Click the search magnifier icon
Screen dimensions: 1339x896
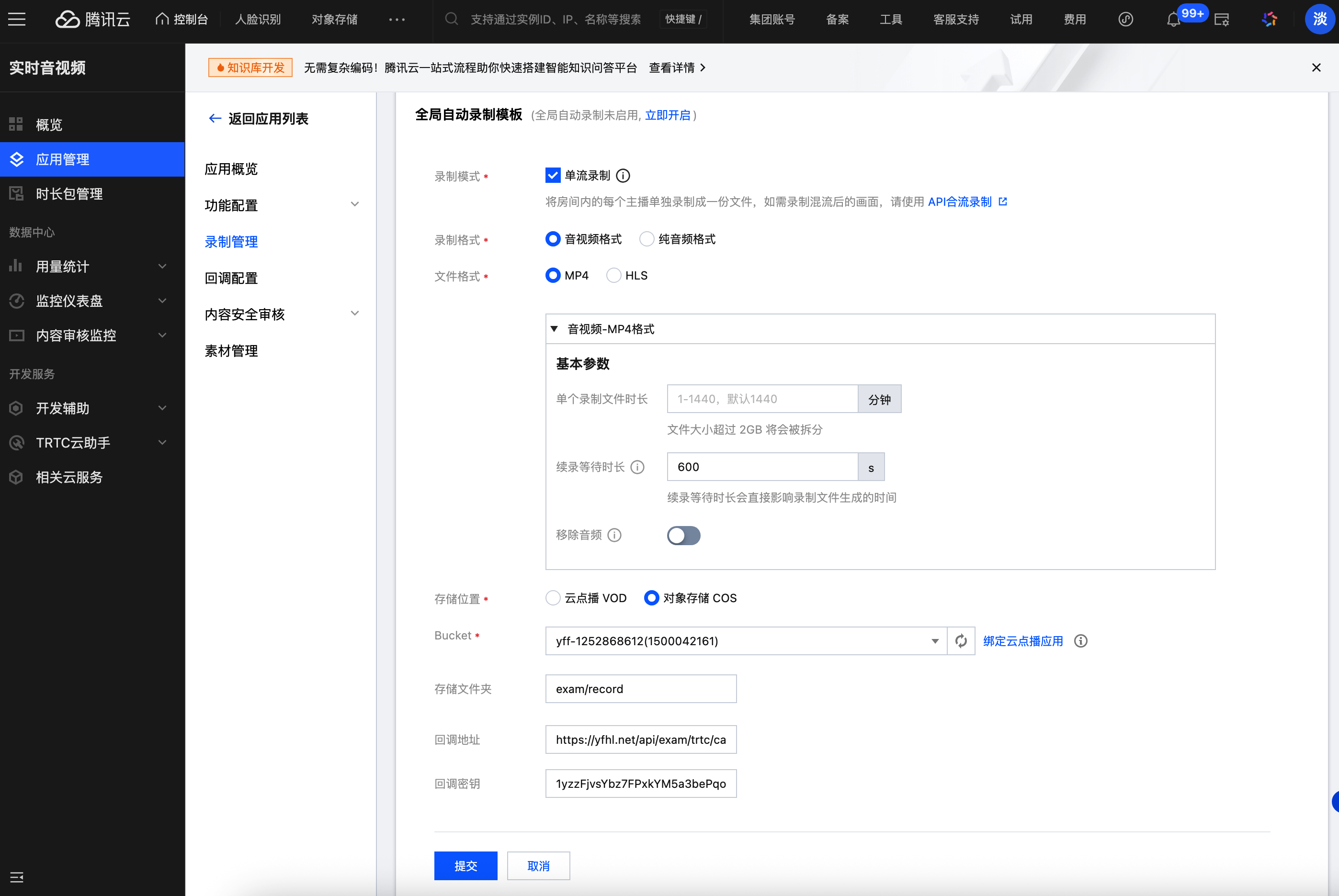click(452, 20)
